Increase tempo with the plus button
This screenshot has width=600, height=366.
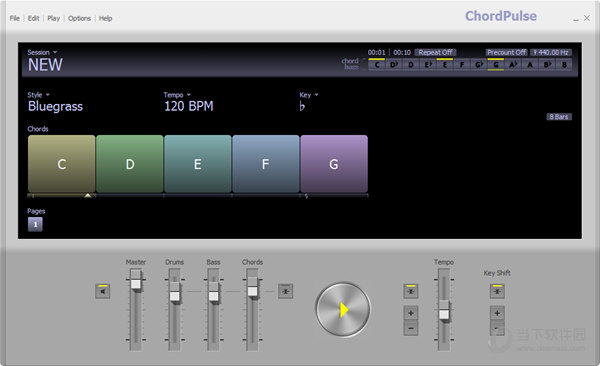[x=411, y=313]
